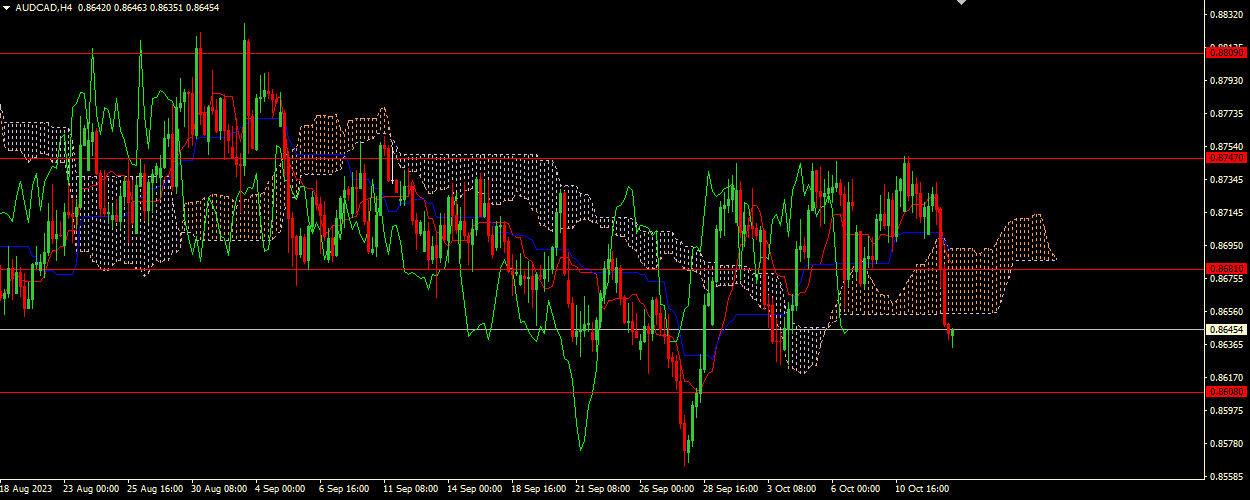Viewport: 1250px width, 500px height.
Task: Click the 0.87735 price axis value
Action: click(x=1227, y=114)
